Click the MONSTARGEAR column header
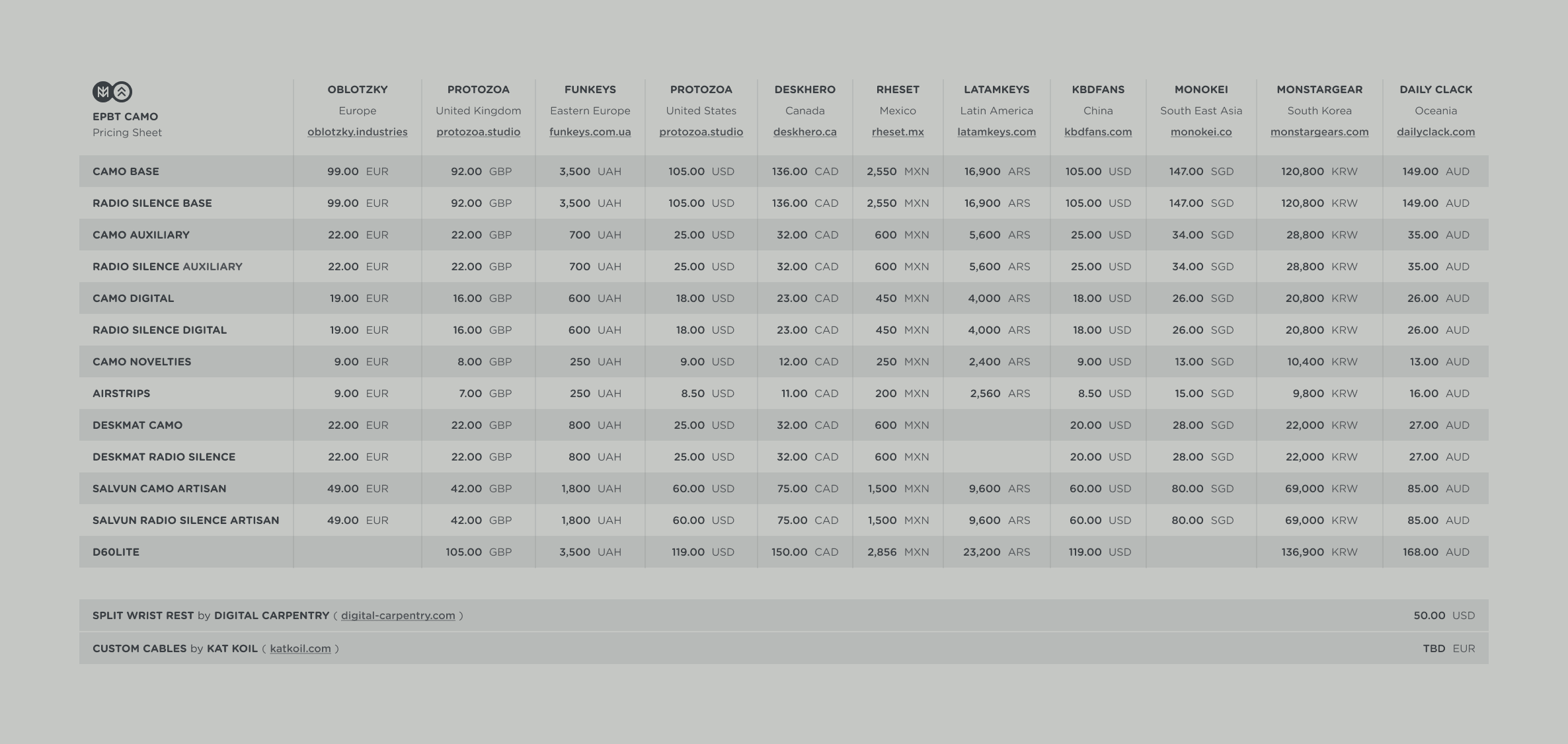 point(1319,90)
